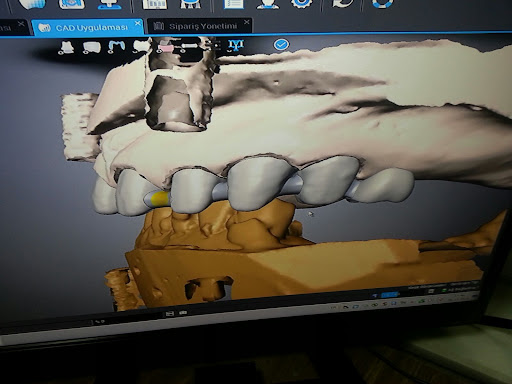
Task: Click the small icon beside the save disk
Action: pyautogui.click(x=183, y=313)
